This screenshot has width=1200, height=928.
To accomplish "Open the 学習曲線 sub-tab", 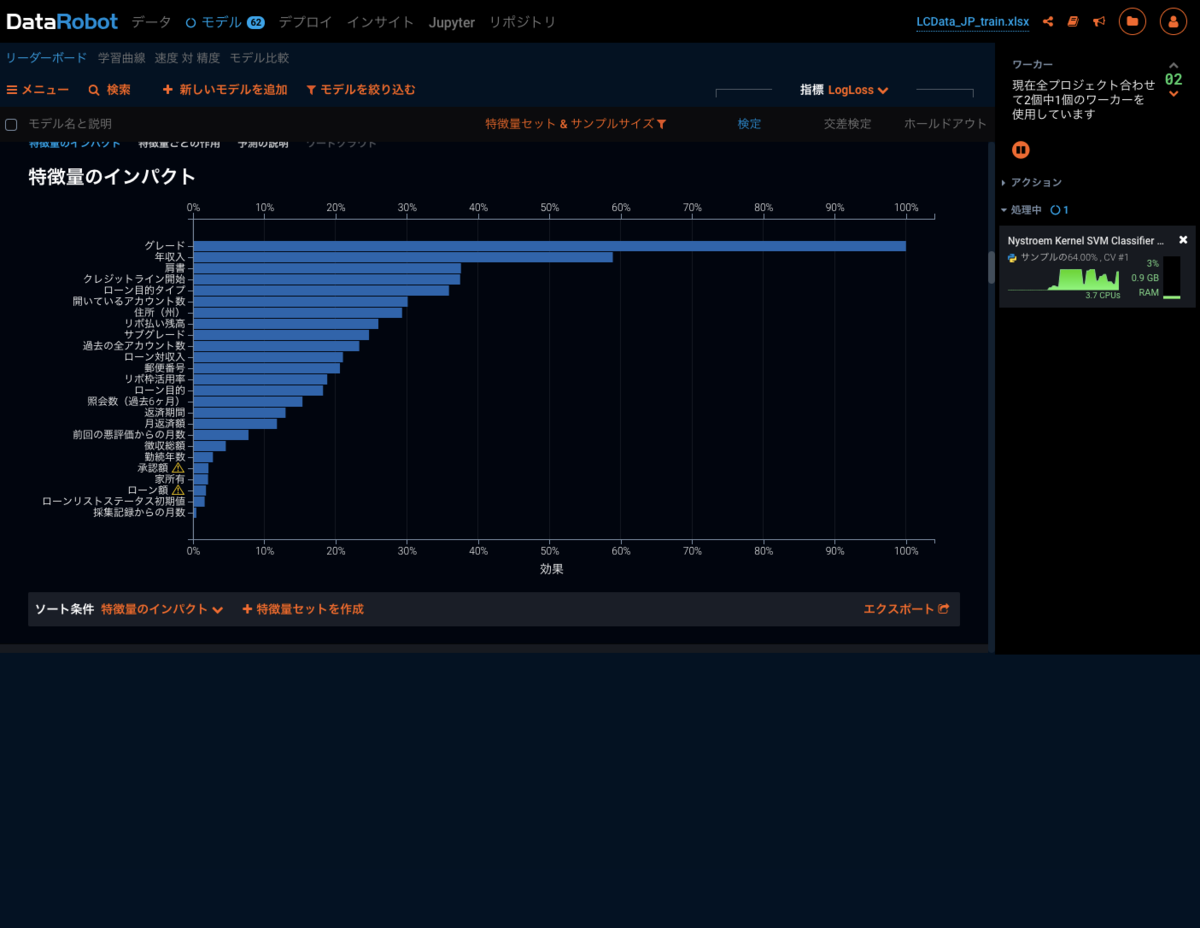I will pyautogui.click(x=121, y=58).
